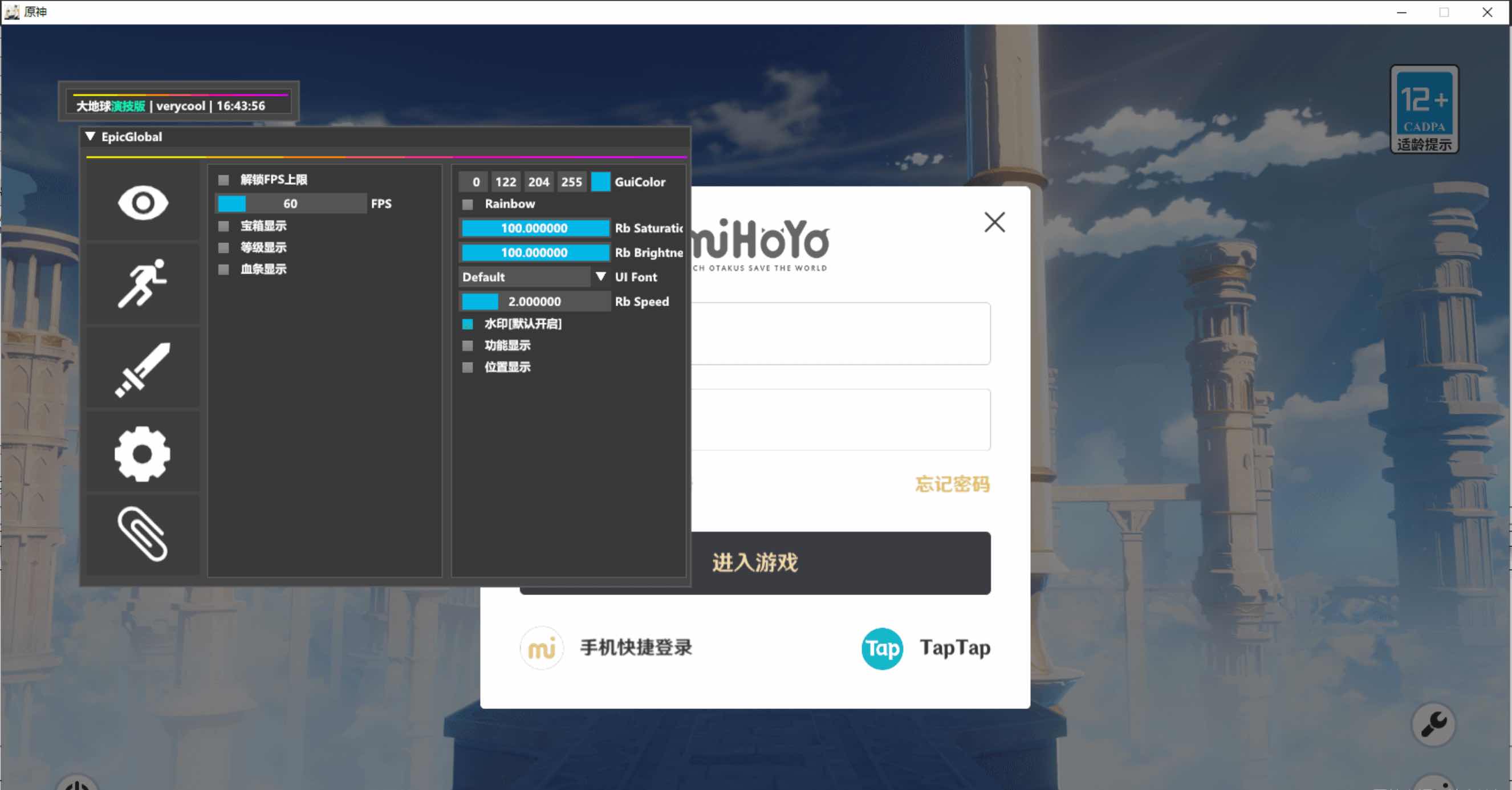
Task: Enable the 解锁FPS上限 checkbox
Action: point(223,180)
